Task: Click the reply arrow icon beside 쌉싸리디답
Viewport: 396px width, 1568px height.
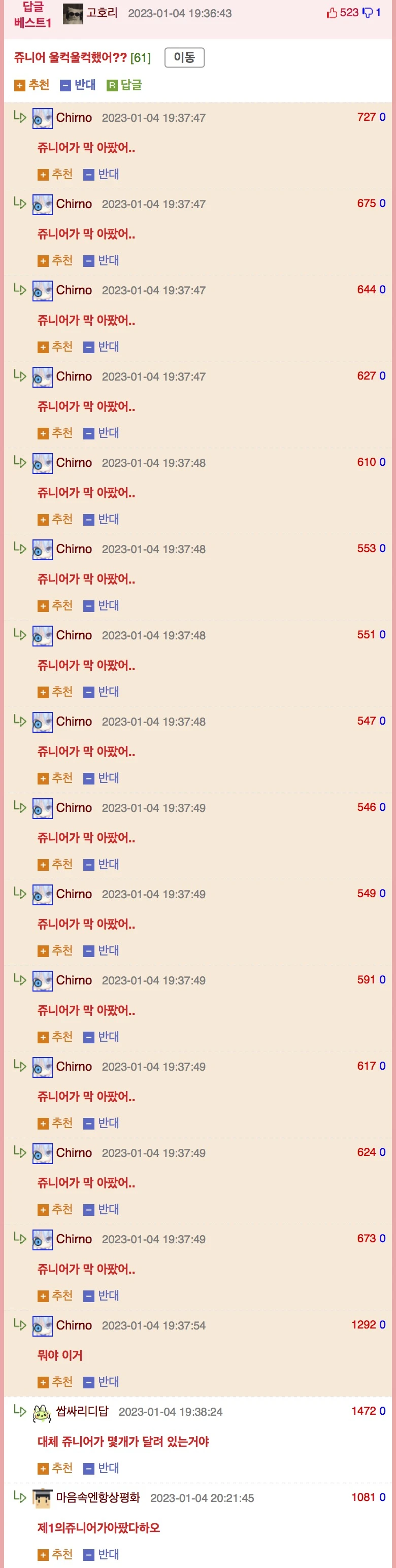Action: (20, 1410)
